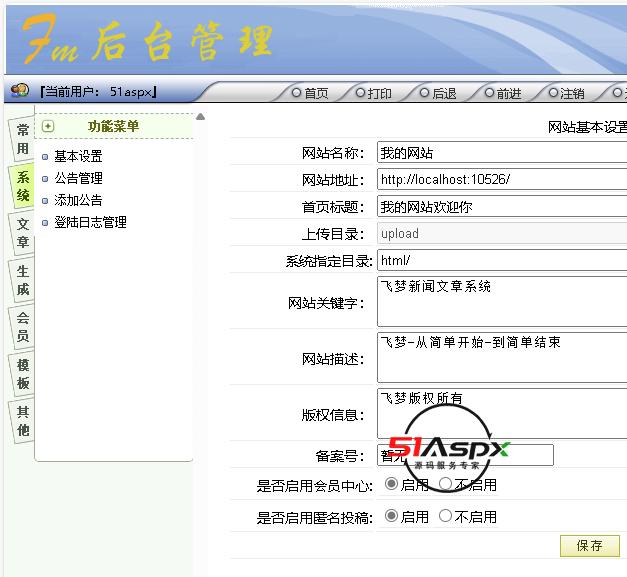Viewport: 627px width, 577px height.
Task: Click the 首页标题 input field
Action: [502, 206]
